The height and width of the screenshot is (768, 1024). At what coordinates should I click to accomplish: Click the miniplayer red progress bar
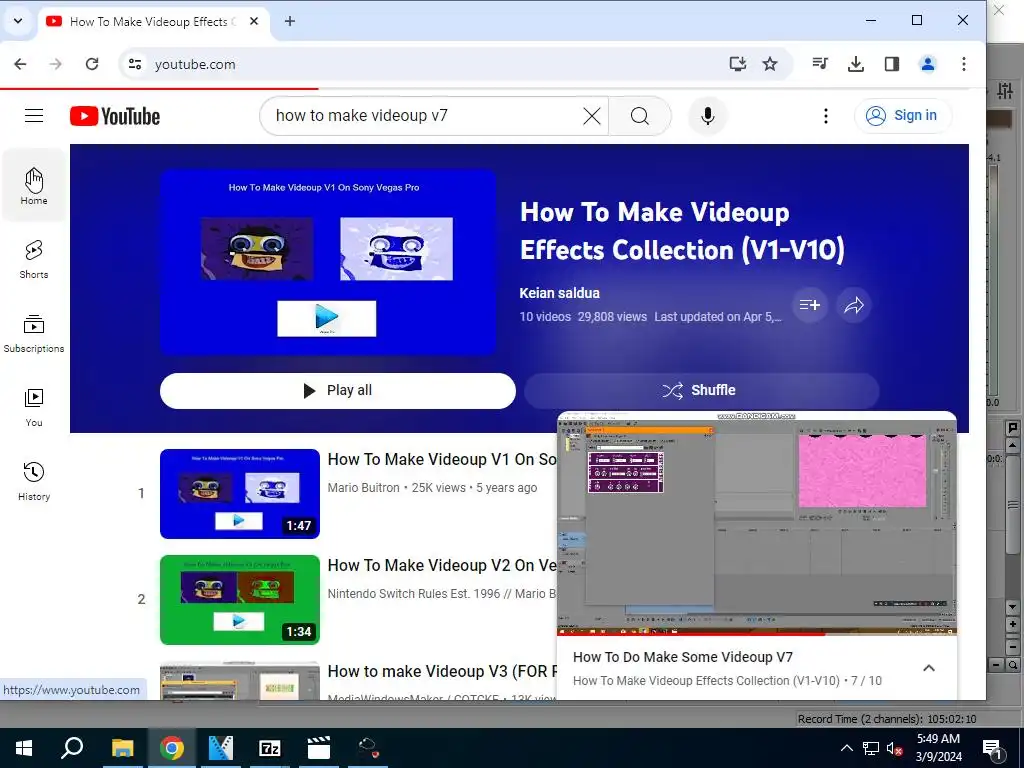pyautogui.click(x=756, y=633)
